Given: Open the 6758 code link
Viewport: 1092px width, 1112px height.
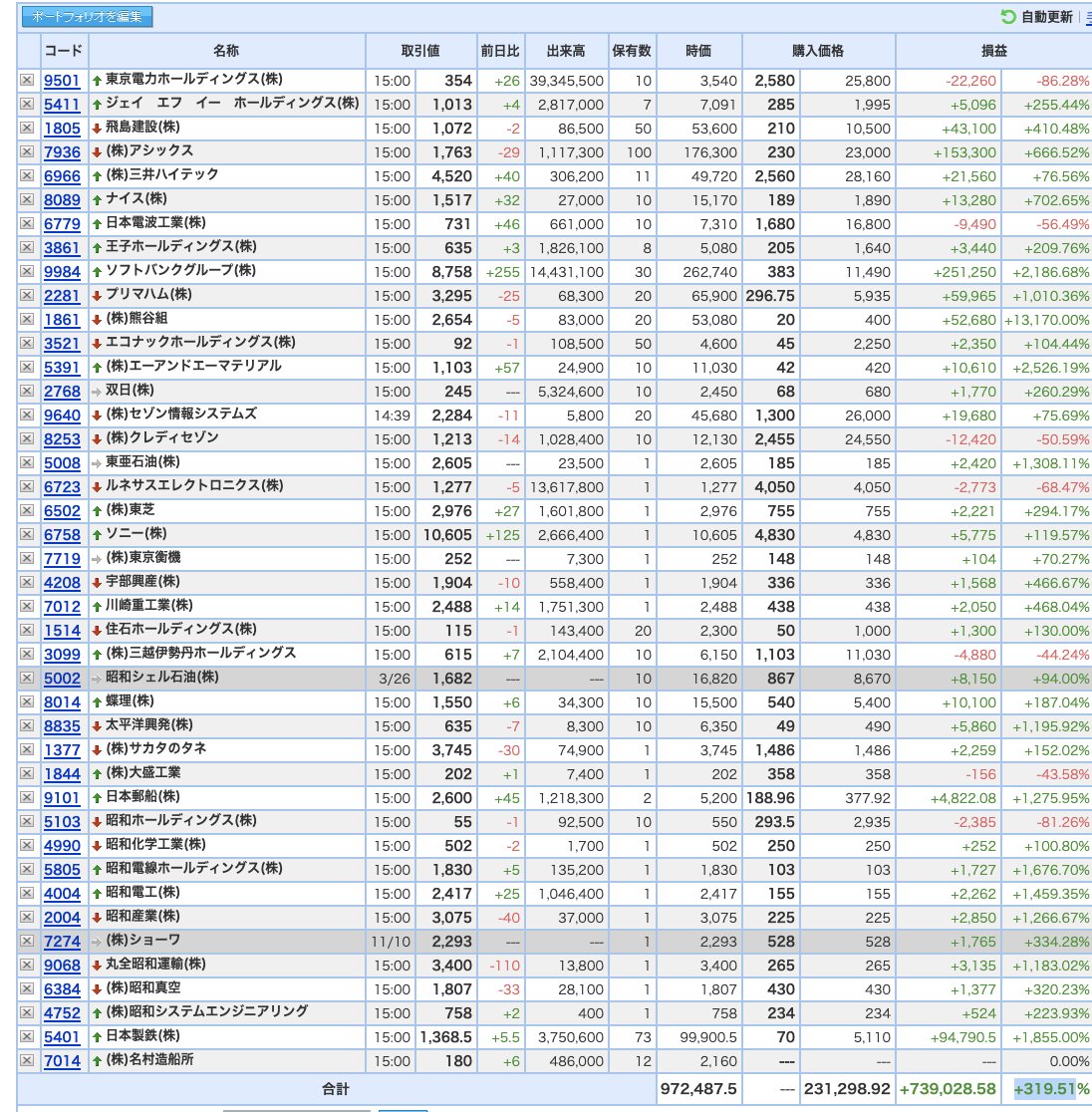Looking at the screenshot, I should pyautogui.click(x=62, y=535).
